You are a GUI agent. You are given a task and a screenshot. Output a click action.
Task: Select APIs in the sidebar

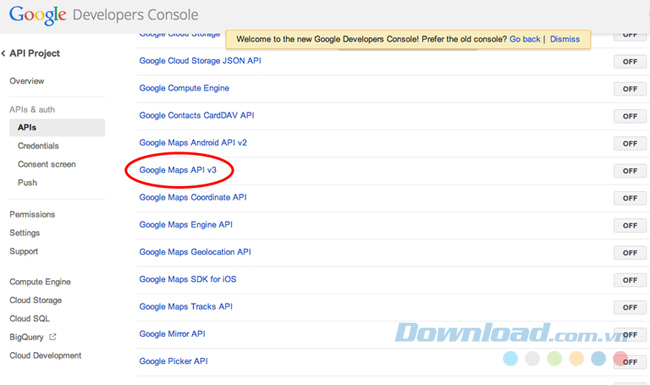[57, 128]
